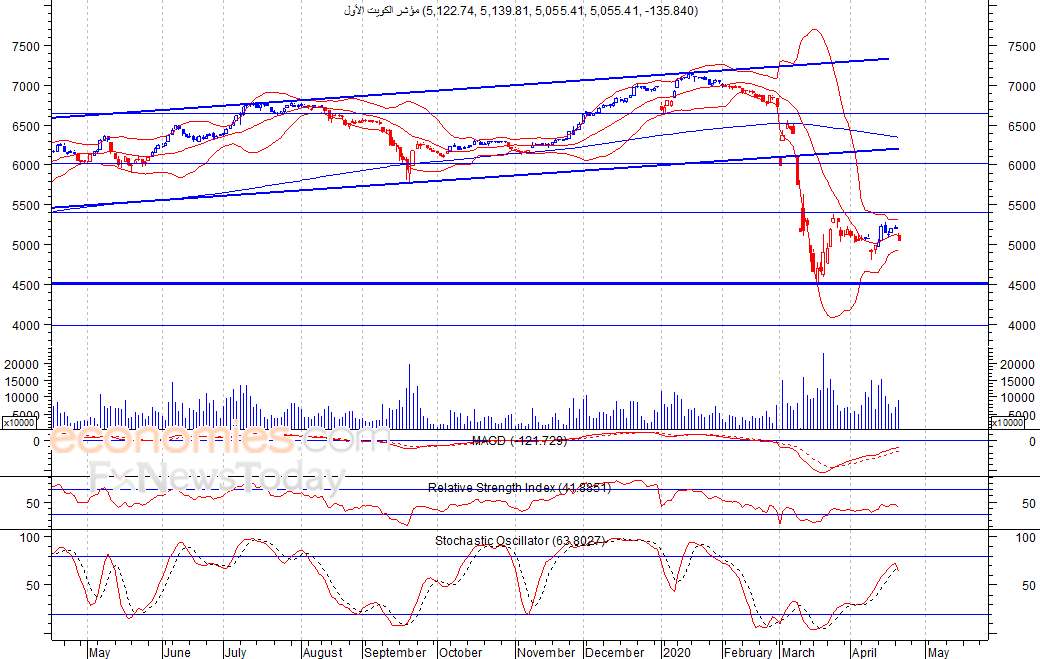Click the June label on the time axis
Screen dimensions: 1040x659
coord(177,652)
